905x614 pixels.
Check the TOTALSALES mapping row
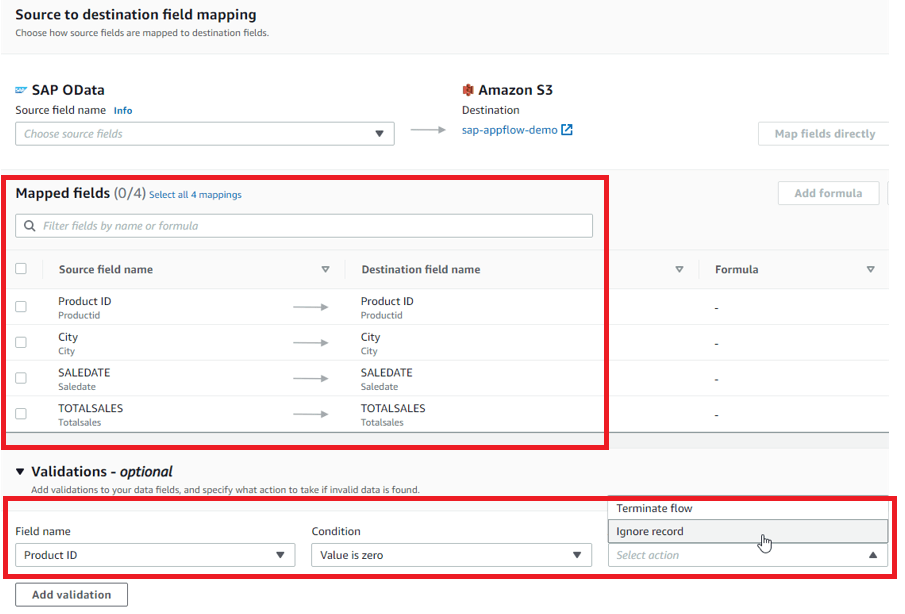tap(21, 414)
